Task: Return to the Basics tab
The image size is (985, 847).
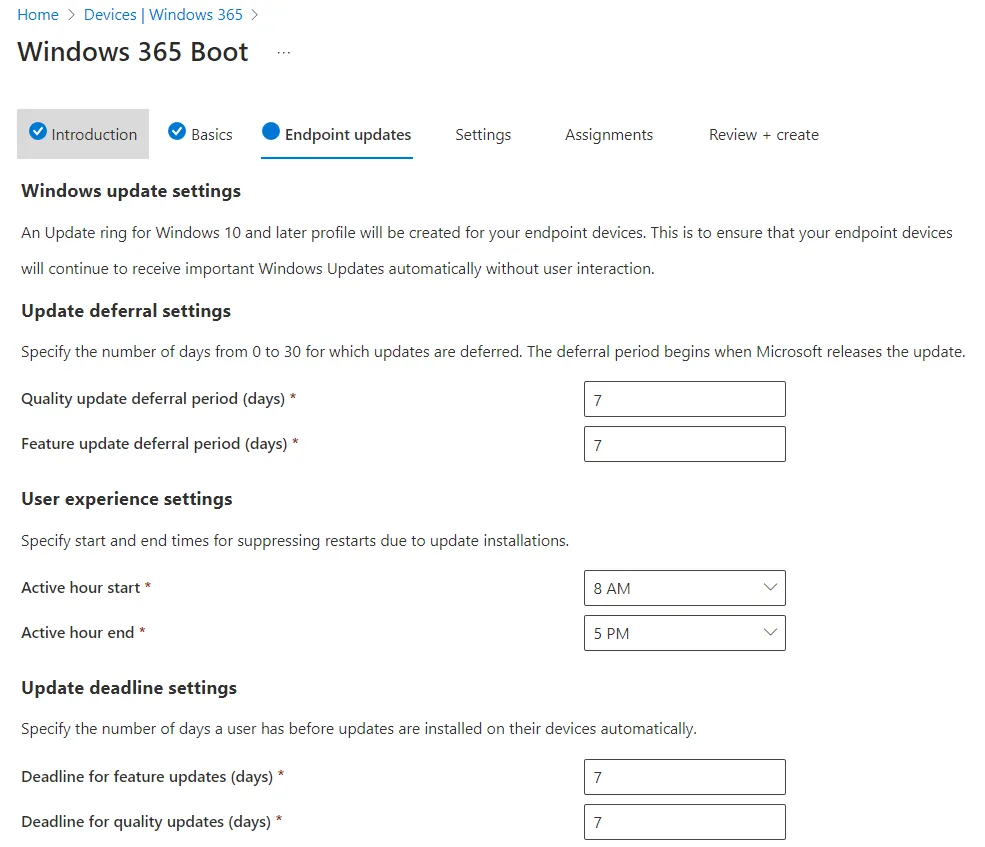Action: [211, 135]
